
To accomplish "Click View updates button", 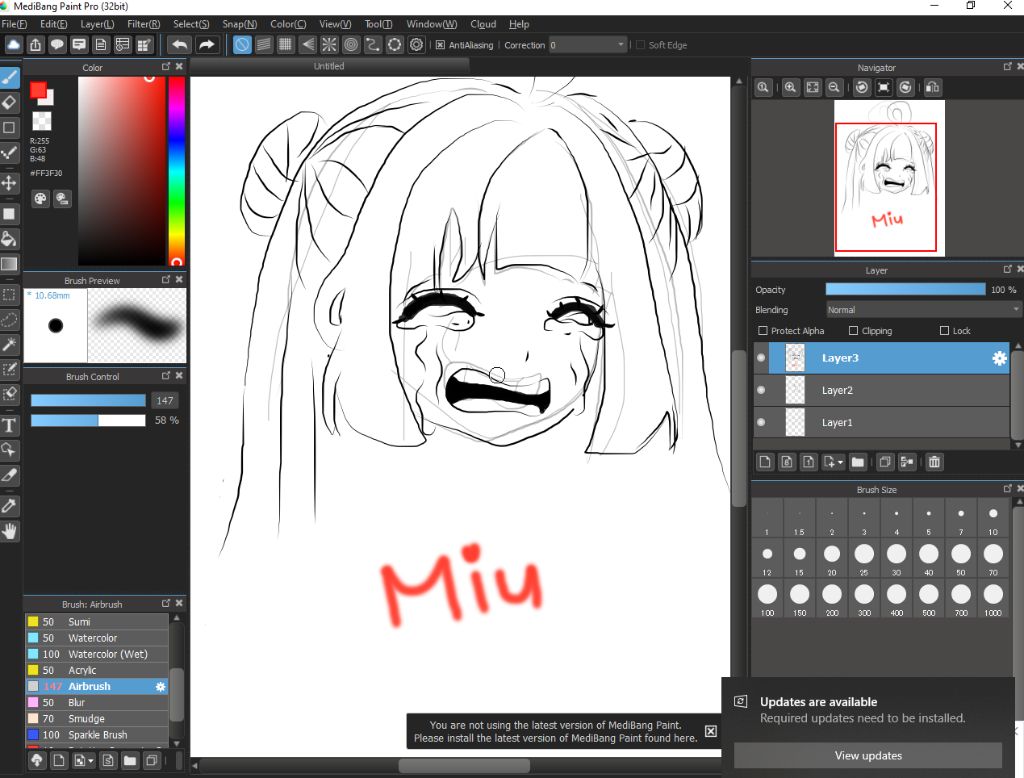I will coord(868,755).
